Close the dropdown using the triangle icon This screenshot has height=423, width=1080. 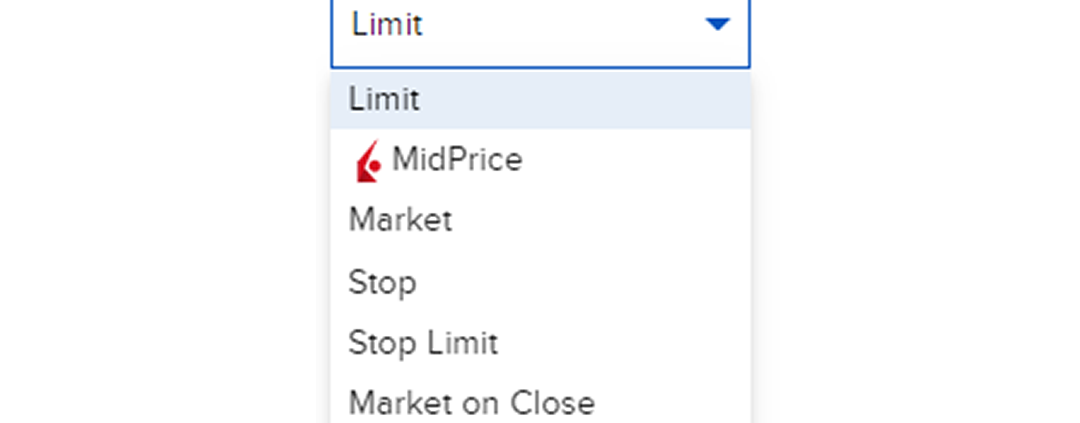(717, 24)
